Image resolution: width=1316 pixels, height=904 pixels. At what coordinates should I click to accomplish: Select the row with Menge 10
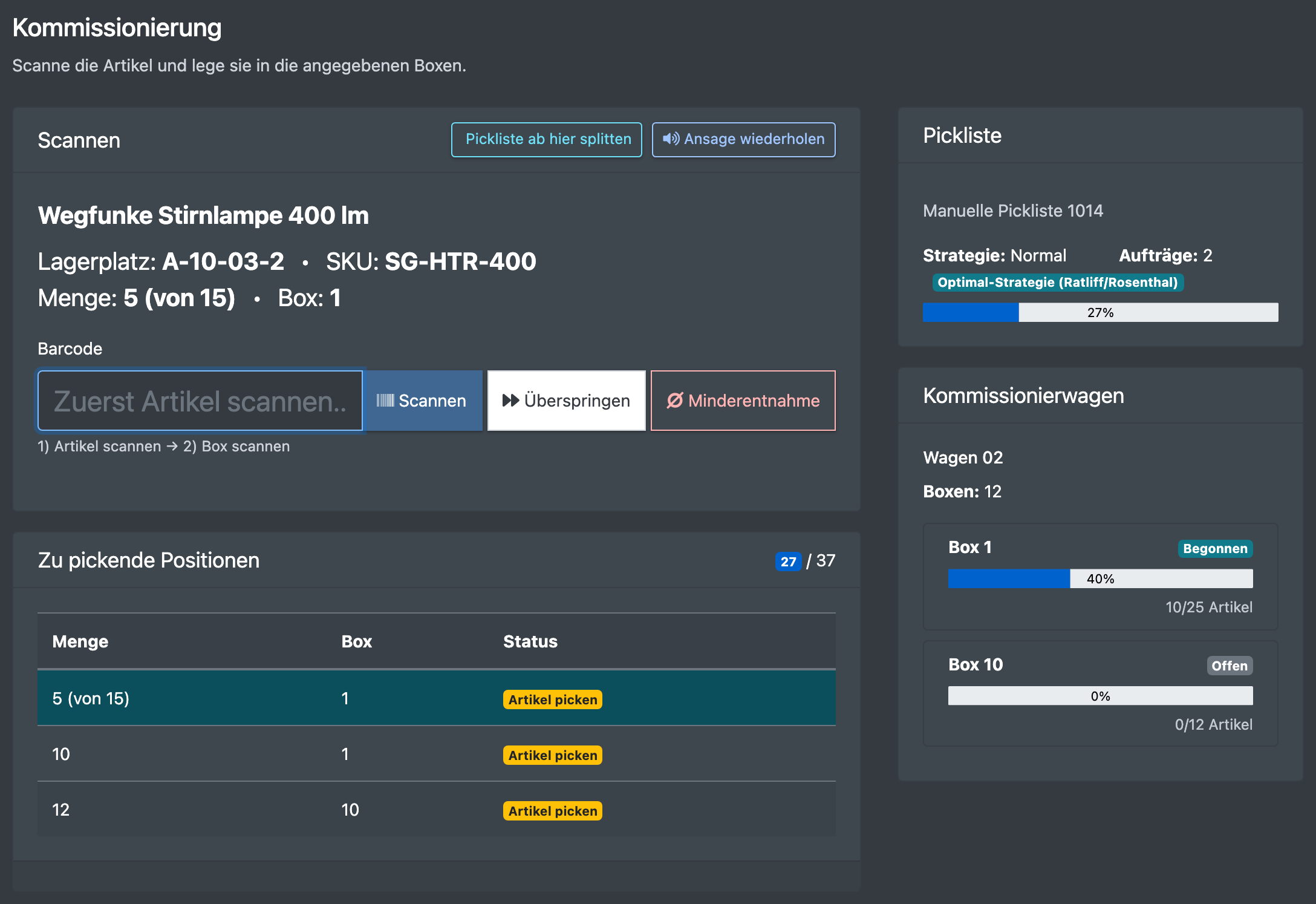(437, 754)
